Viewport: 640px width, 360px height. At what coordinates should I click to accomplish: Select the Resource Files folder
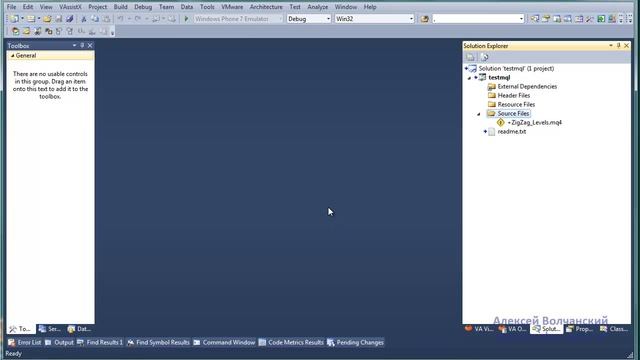tap(516, 104)
